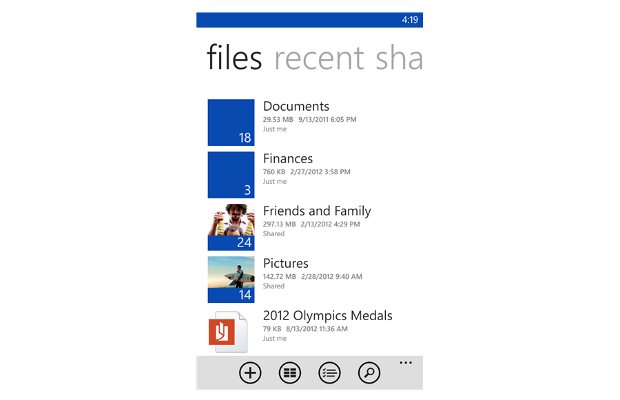Tap the 142.72 MB details line
The width and height of the screenshot is (620, 400).
[x=312, y=276]
